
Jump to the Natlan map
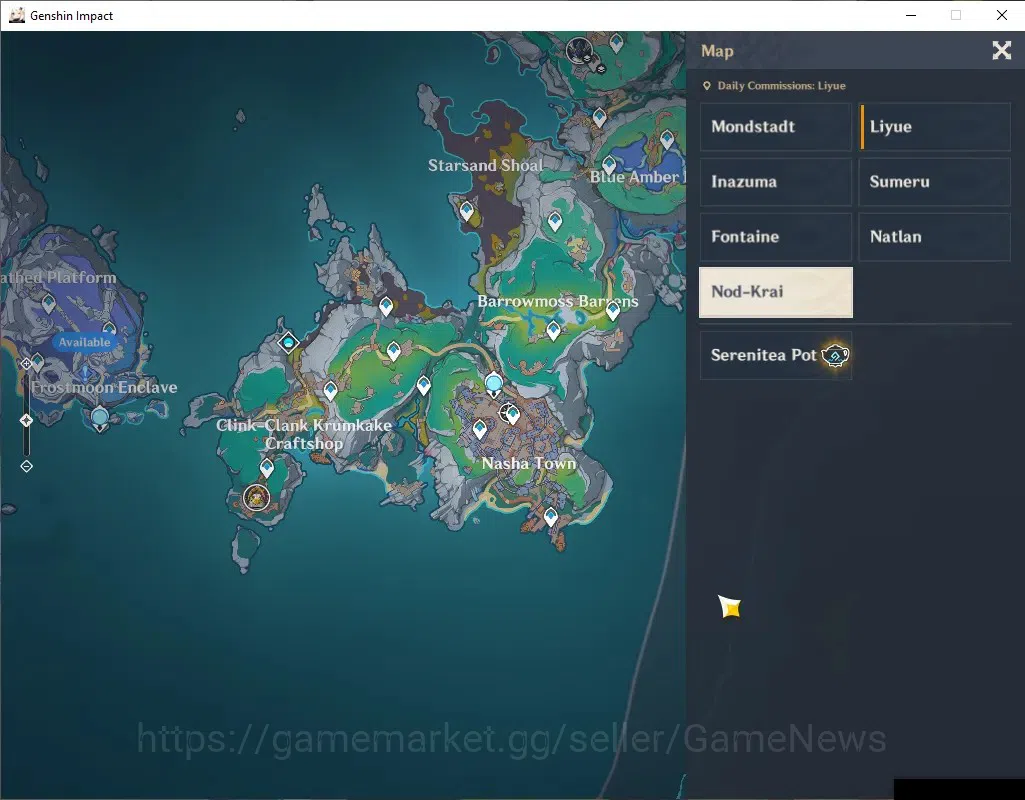click(x=935, y=237)
